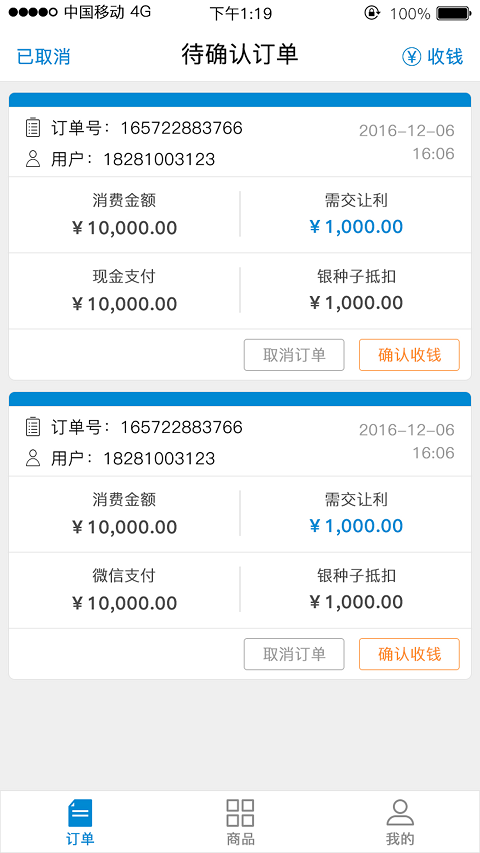Tap clipboard icon in second order card
Viewport: 480px width, 853px height.
click(33, 426)
